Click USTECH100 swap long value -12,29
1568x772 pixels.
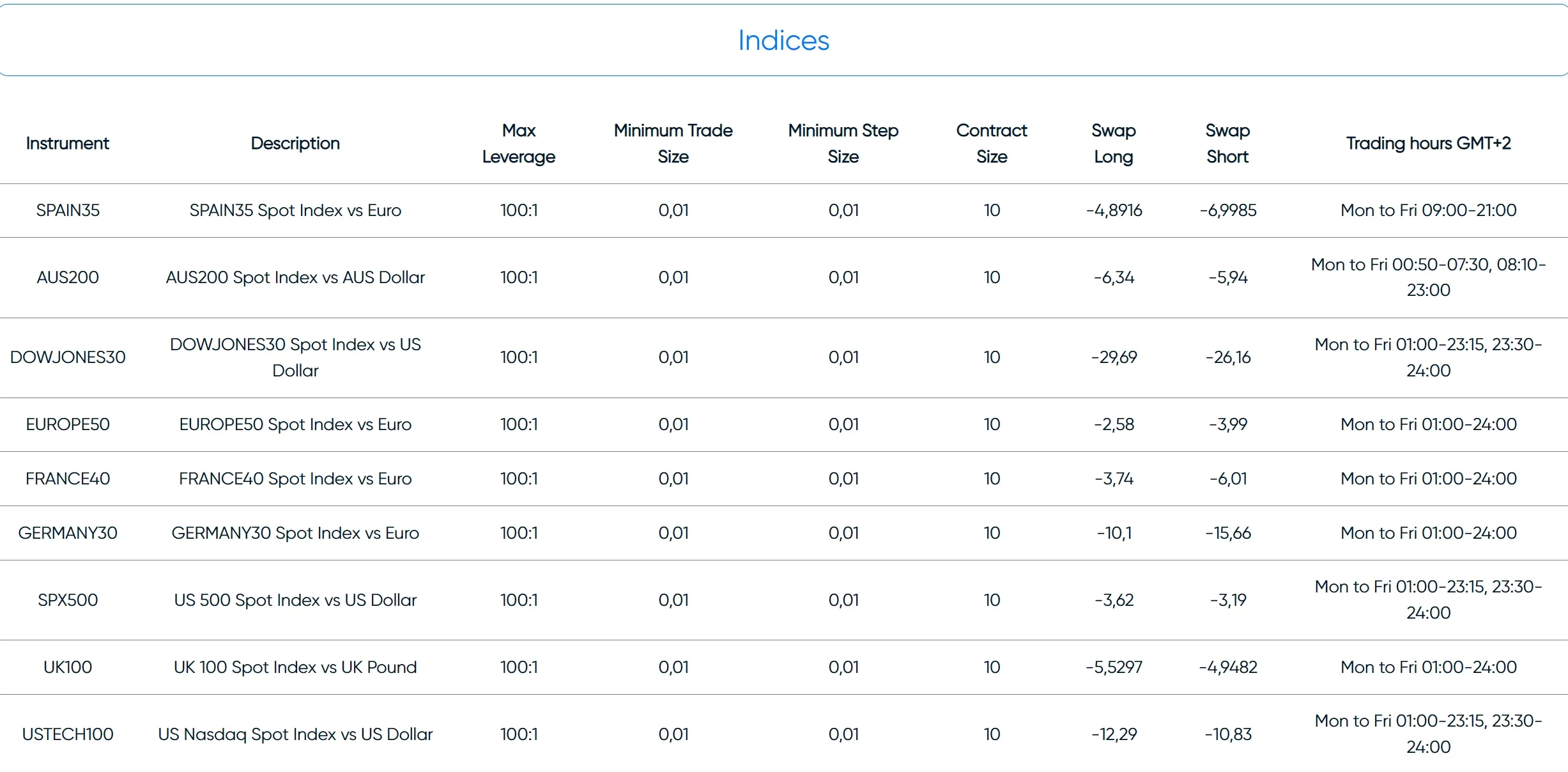click(x=1114, y=734)
